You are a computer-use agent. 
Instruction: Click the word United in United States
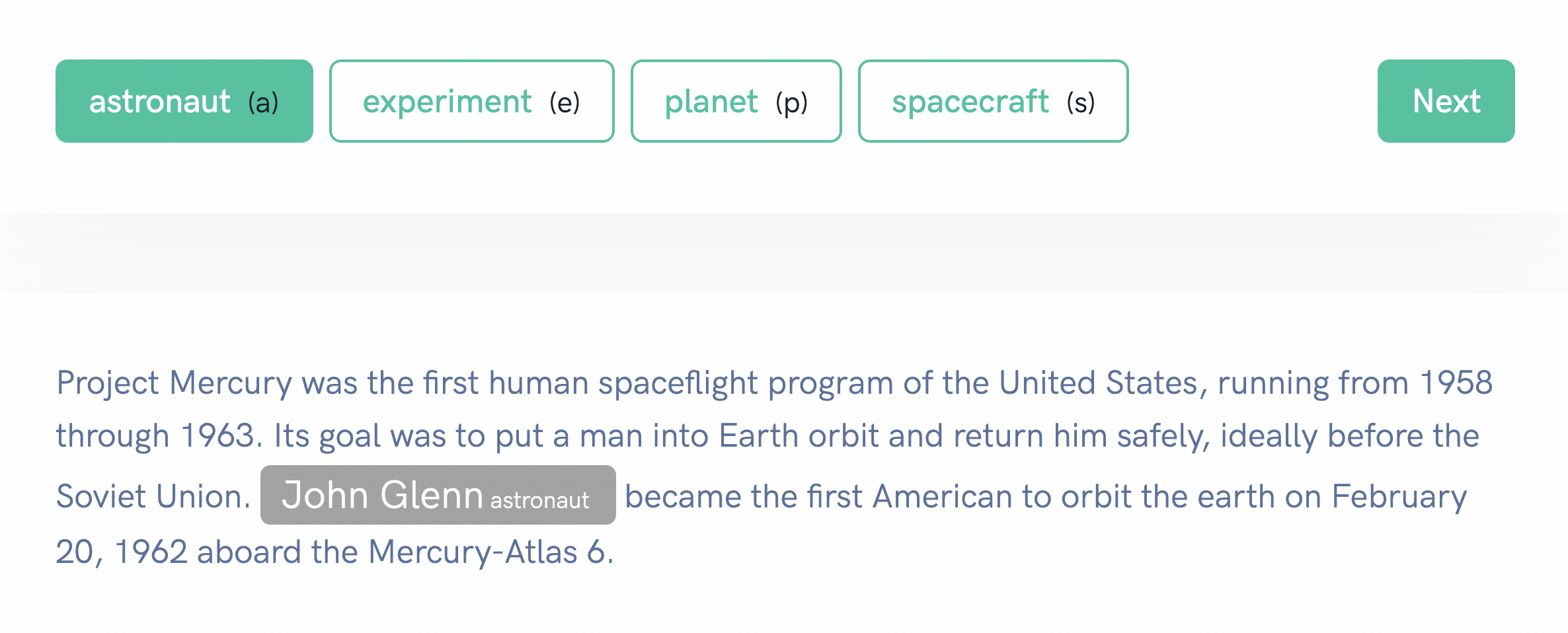coord(1047,383)
